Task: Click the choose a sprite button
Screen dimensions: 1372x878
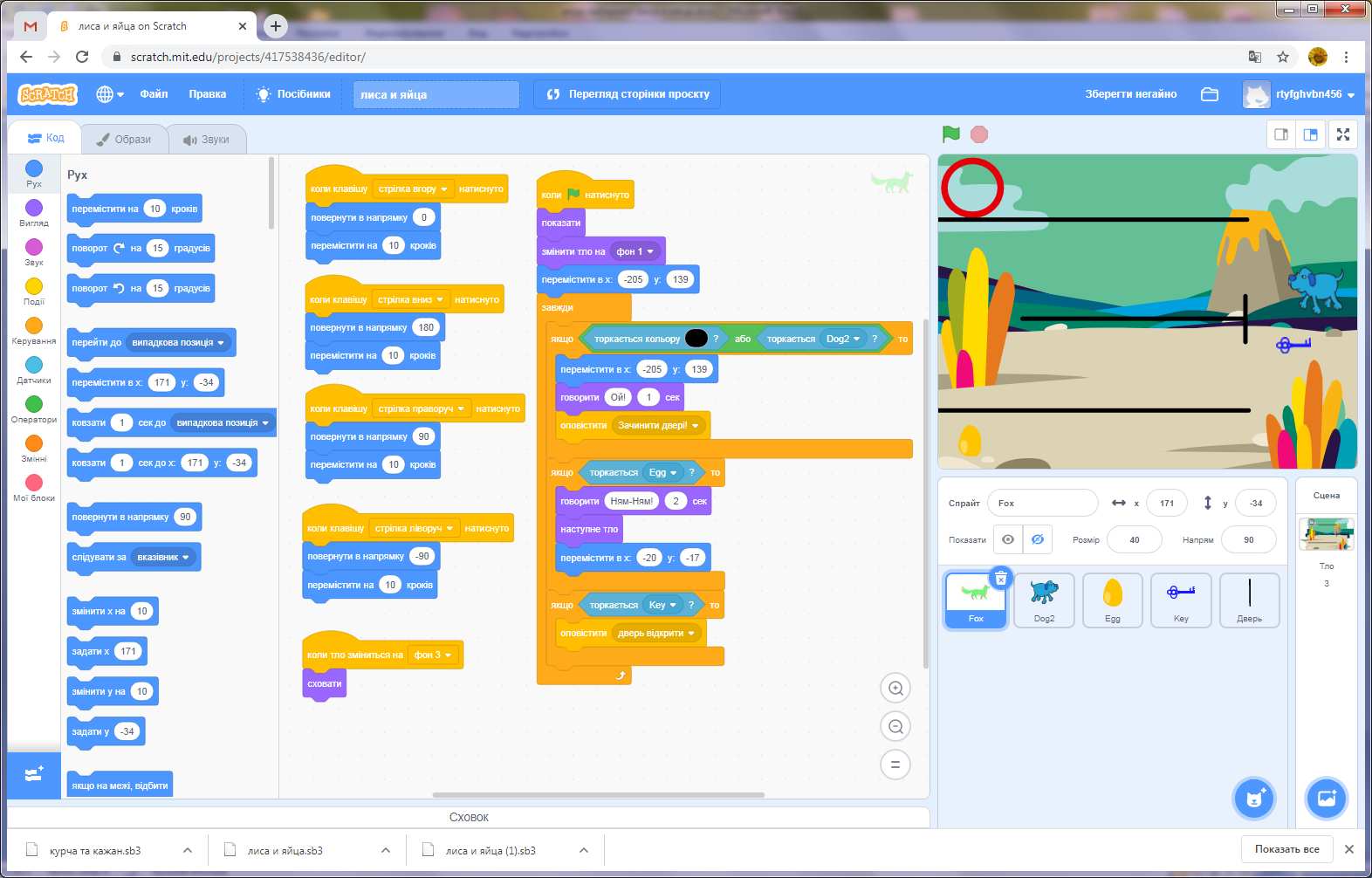Action: pyautogui.click(x=1255, y=798)
